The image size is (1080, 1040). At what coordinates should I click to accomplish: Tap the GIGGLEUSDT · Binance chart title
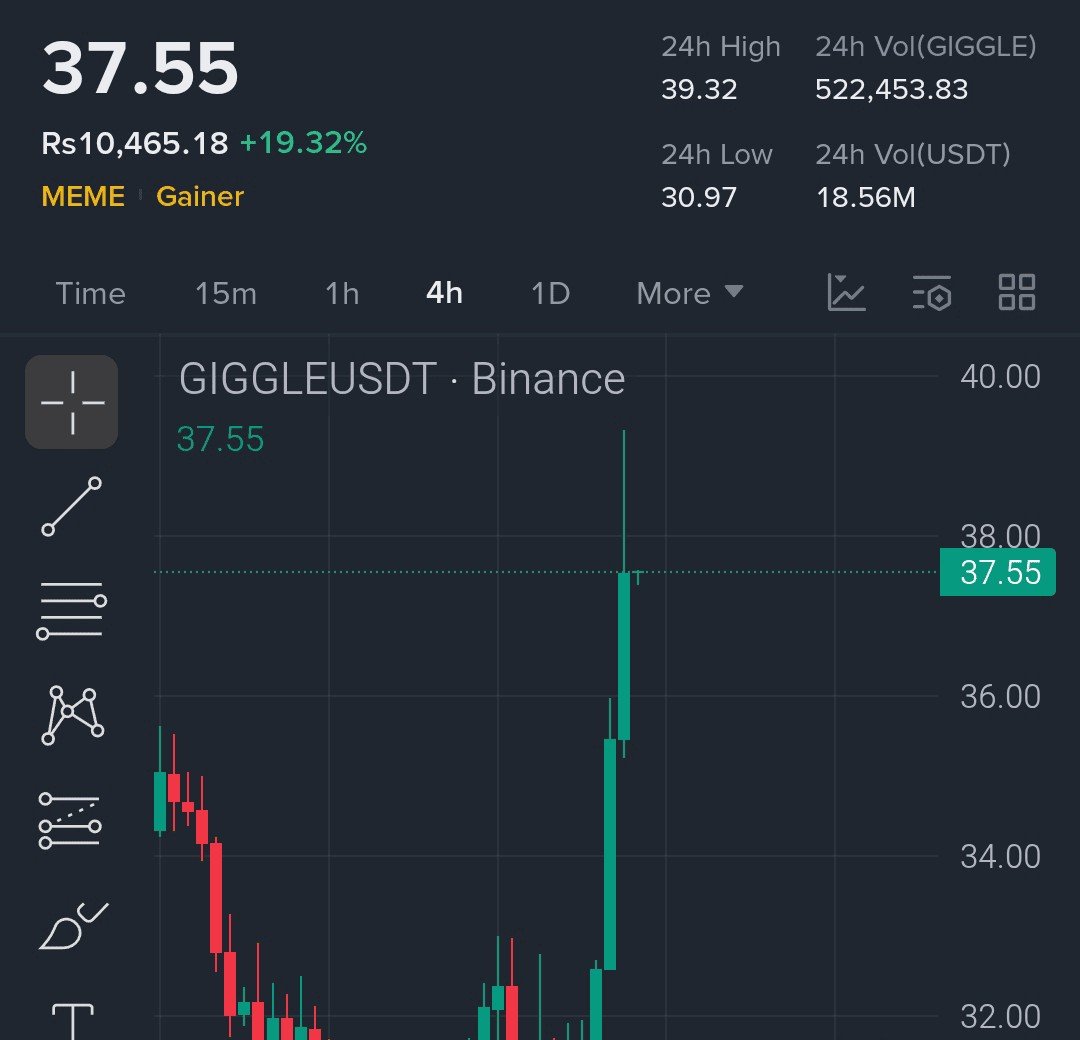(402, 379)
